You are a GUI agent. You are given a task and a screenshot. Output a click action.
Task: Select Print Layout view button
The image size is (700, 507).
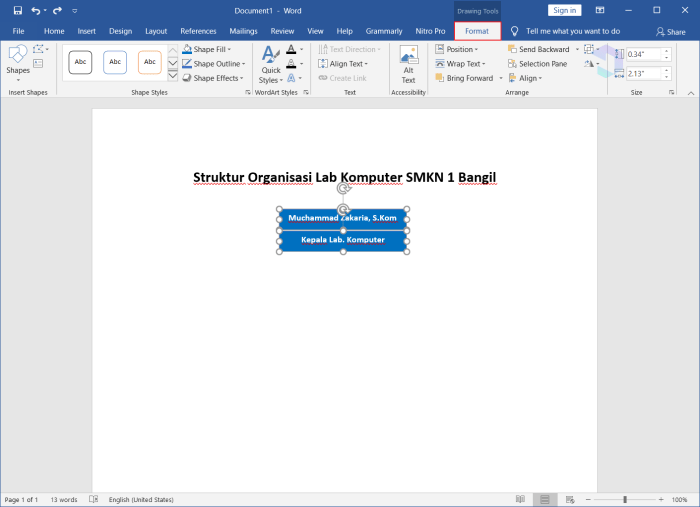(x=545, y=499)
